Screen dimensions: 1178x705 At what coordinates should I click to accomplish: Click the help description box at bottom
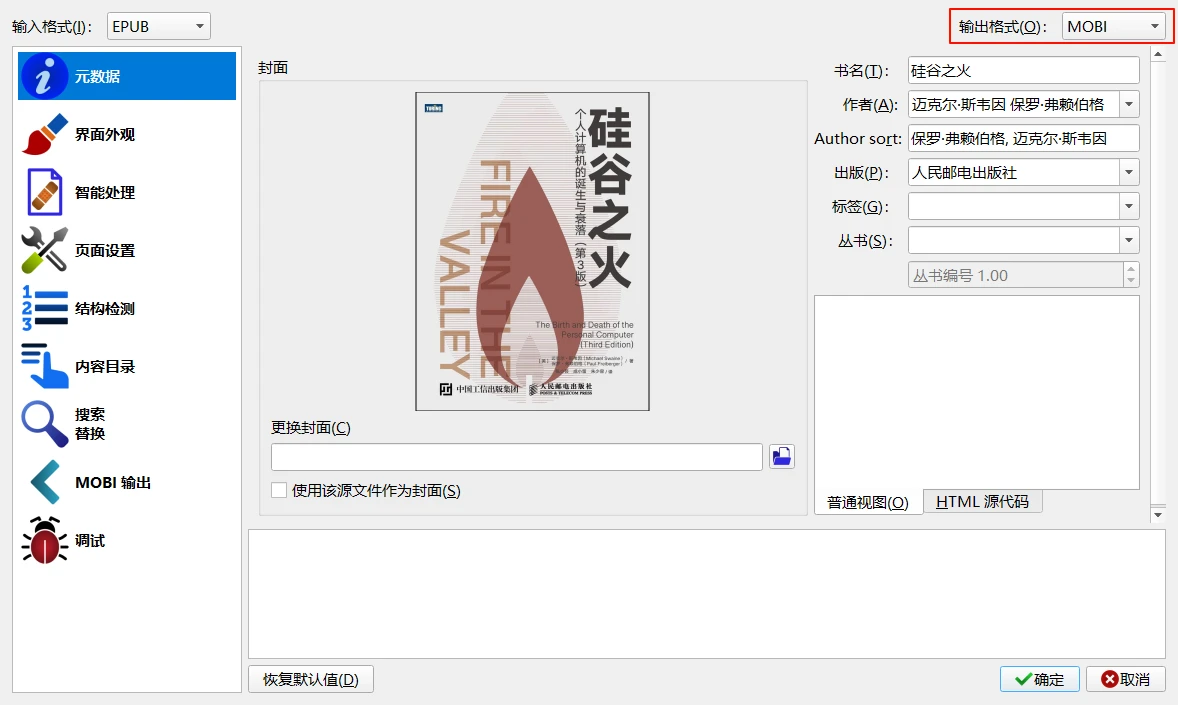pyautogui.click(x=707, y=595)
